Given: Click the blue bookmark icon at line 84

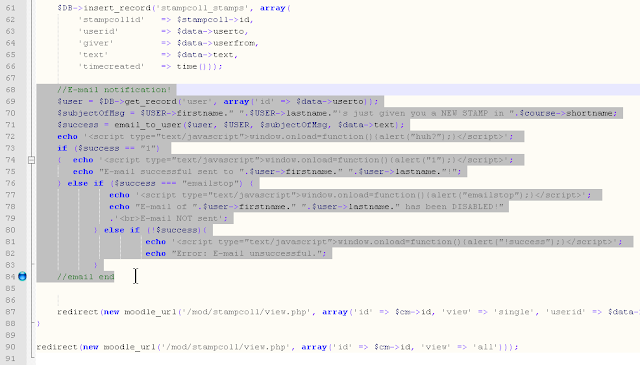Looking at the screenshot, I should tap(22, 276).
